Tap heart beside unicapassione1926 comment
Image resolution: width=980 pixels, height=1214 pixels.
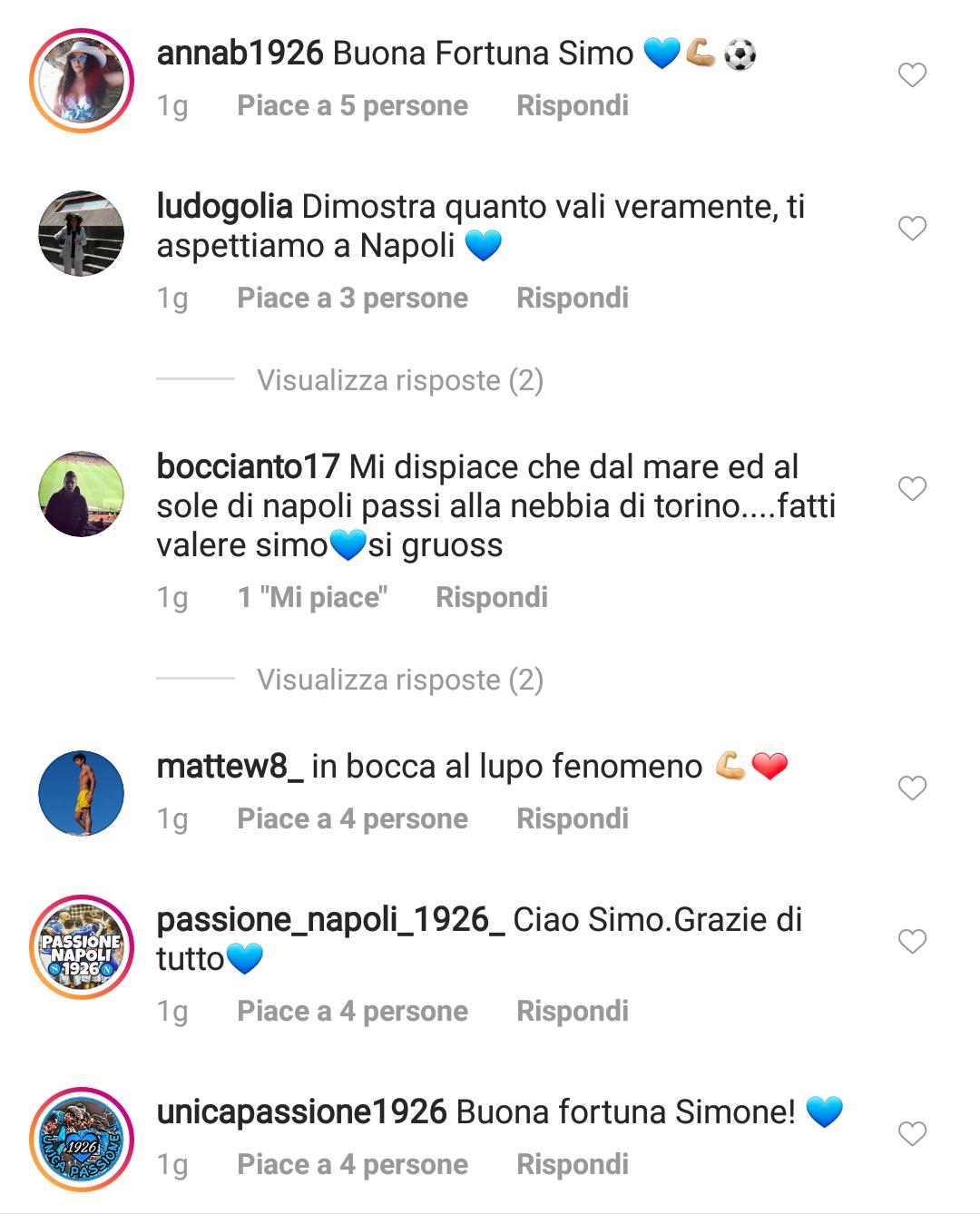tap(912, 1133)
